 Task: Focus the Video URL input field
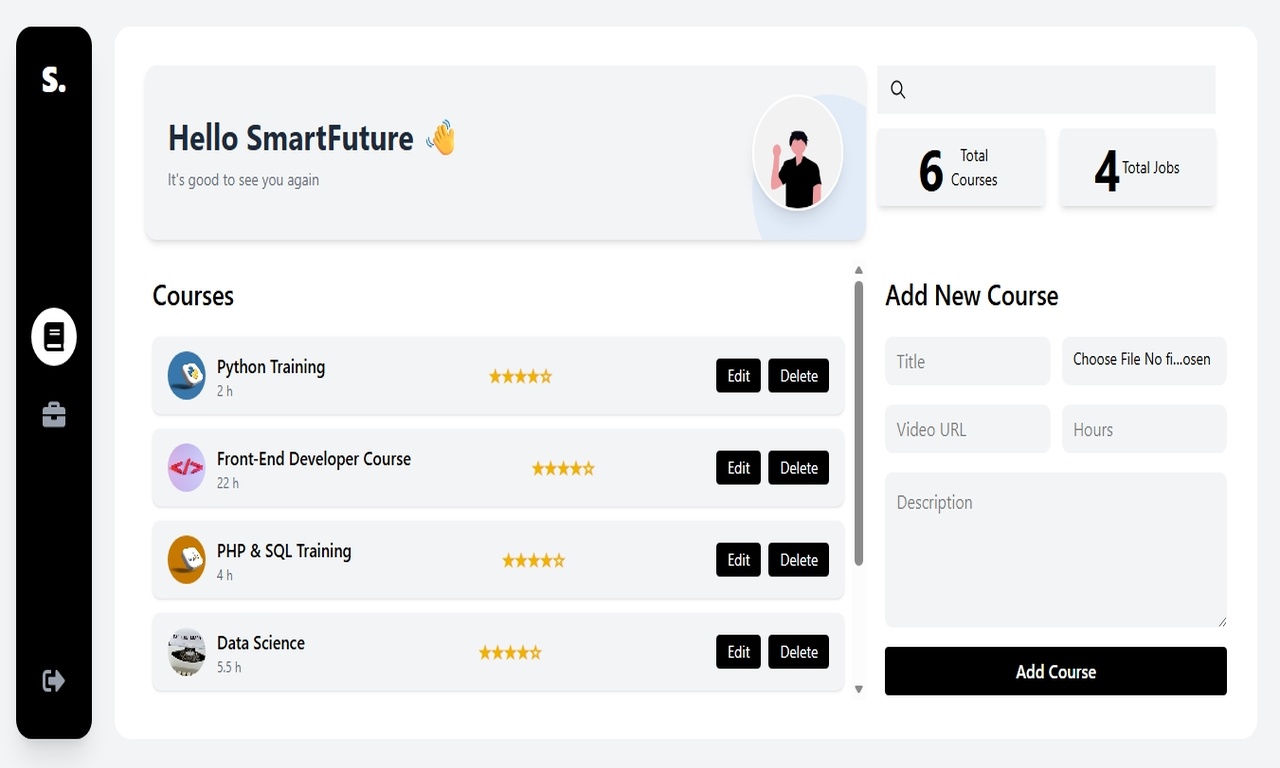coord(967,429)
